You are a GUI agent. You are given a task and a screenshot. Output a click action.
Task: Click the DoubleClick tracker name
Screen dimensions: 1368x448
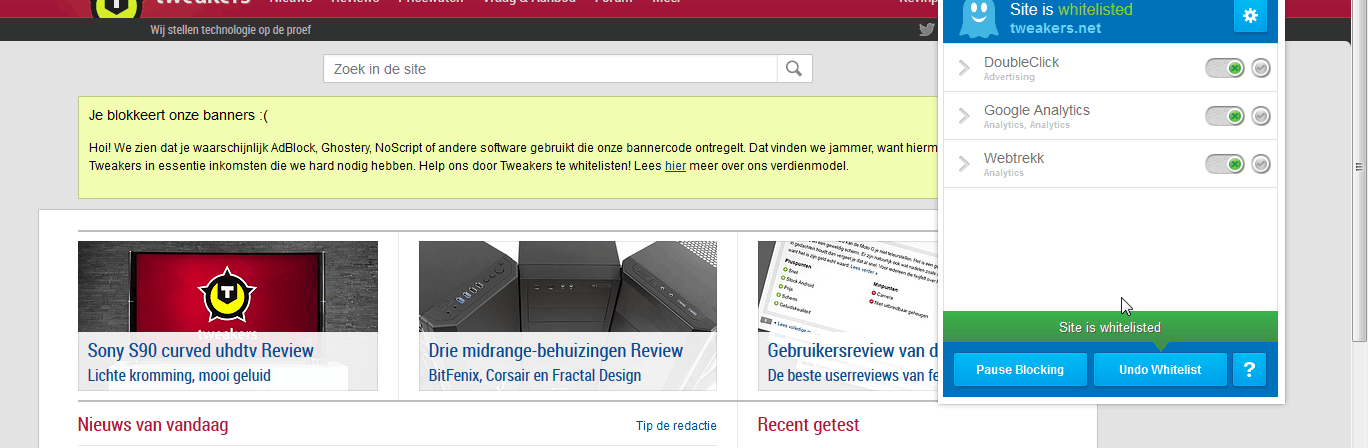point(1021,62)
